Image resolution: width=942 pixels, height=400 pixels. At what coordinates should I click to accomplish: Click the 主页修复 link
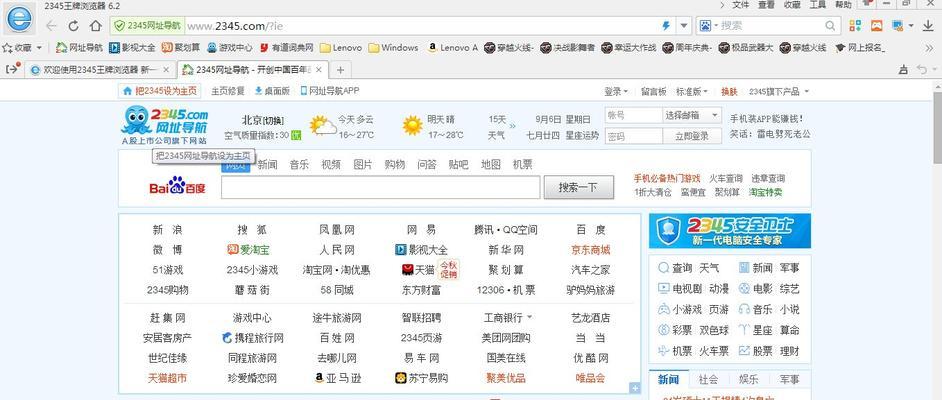228,91
